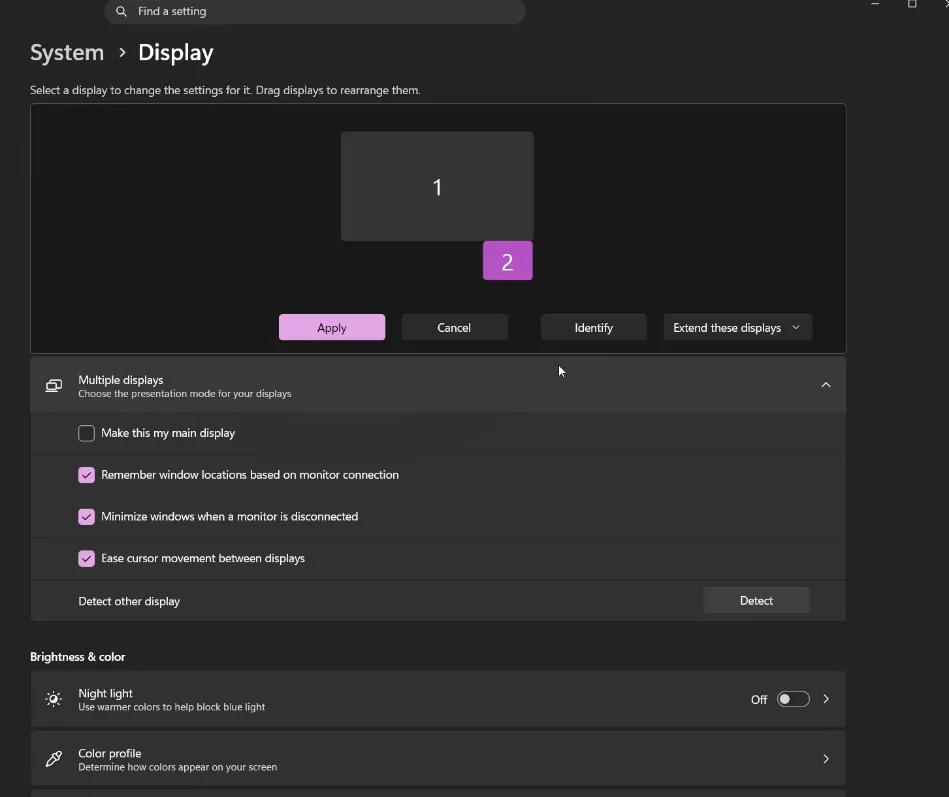Maximize the Settings window
949x797 pixels.
point(911,4)
